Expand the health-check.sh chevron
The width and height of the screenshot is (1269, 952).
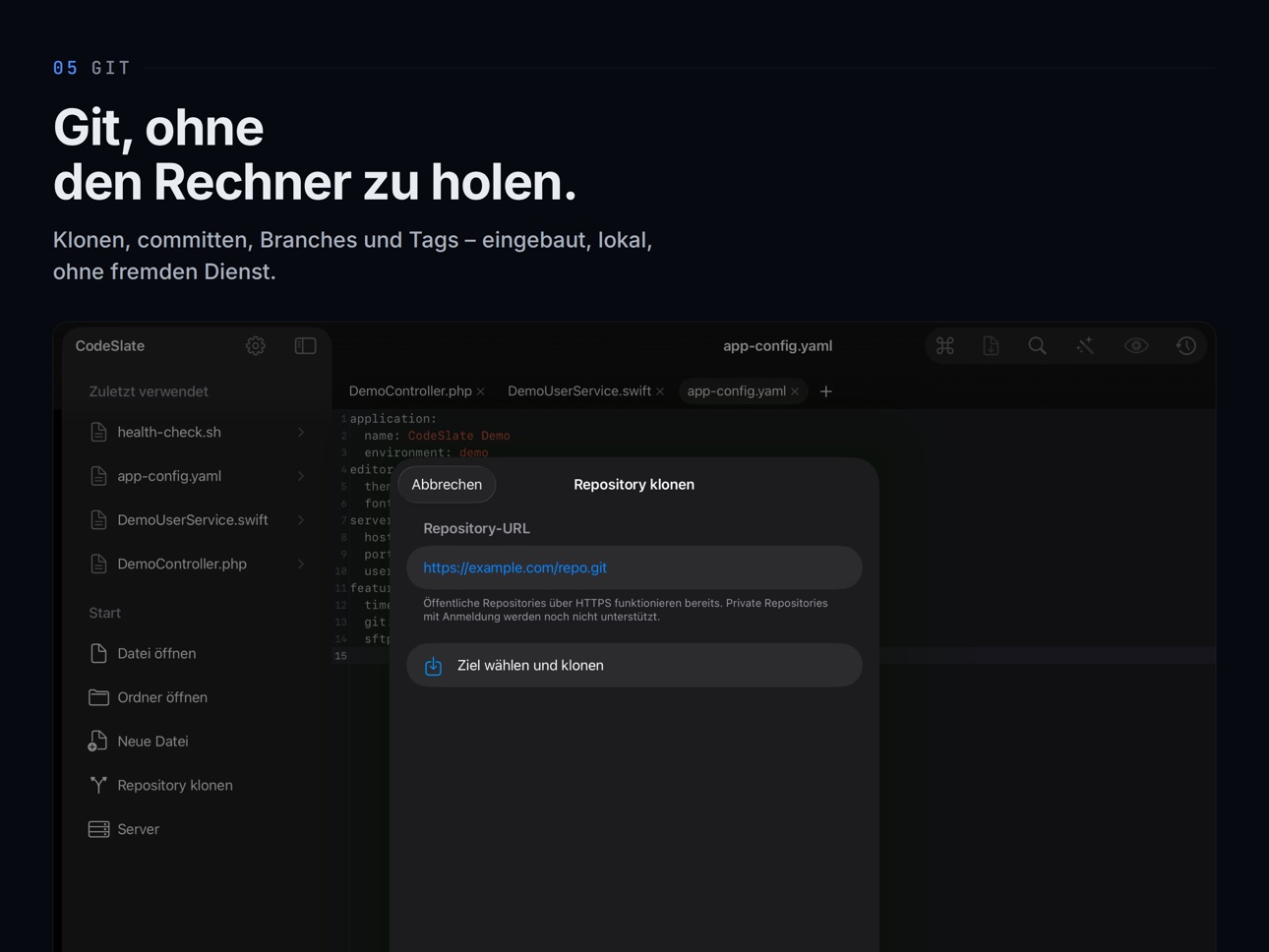pos(301,433)
